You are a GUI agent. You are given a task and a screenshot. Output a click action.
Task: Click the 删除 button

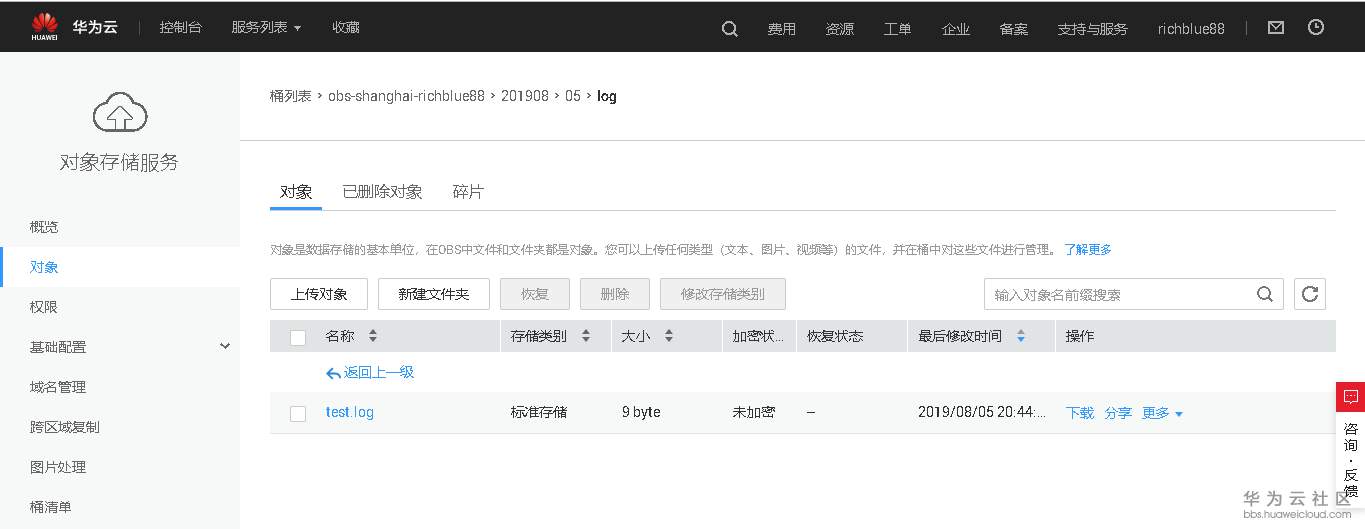pyautogui.click(x=615, y=294)
